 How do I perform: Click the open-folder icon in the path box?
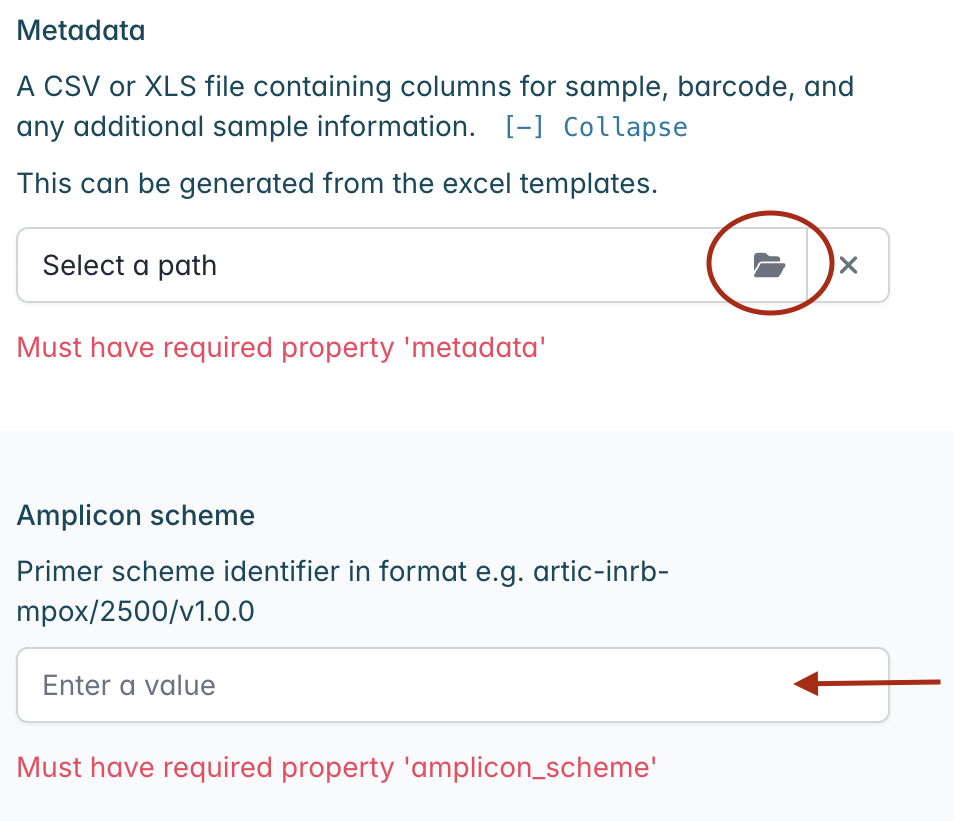(769, 266)
